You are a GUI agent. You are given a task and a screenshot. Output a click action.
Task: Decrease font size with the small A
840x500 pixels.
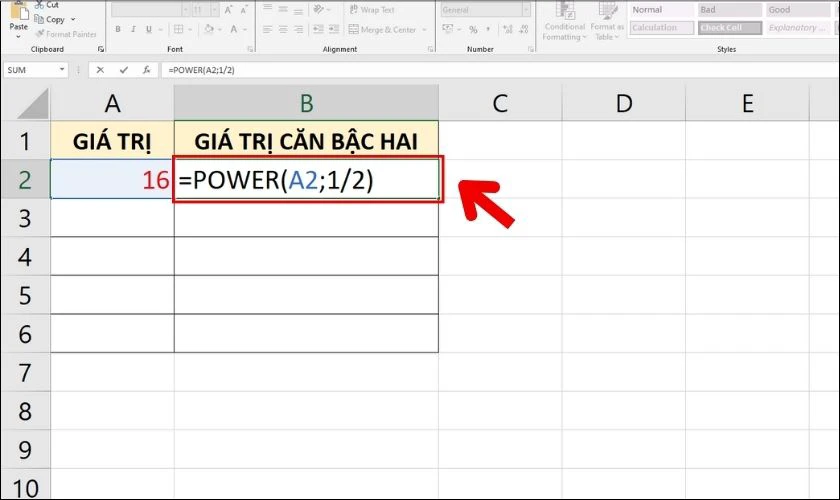click(x=244, y=10)
